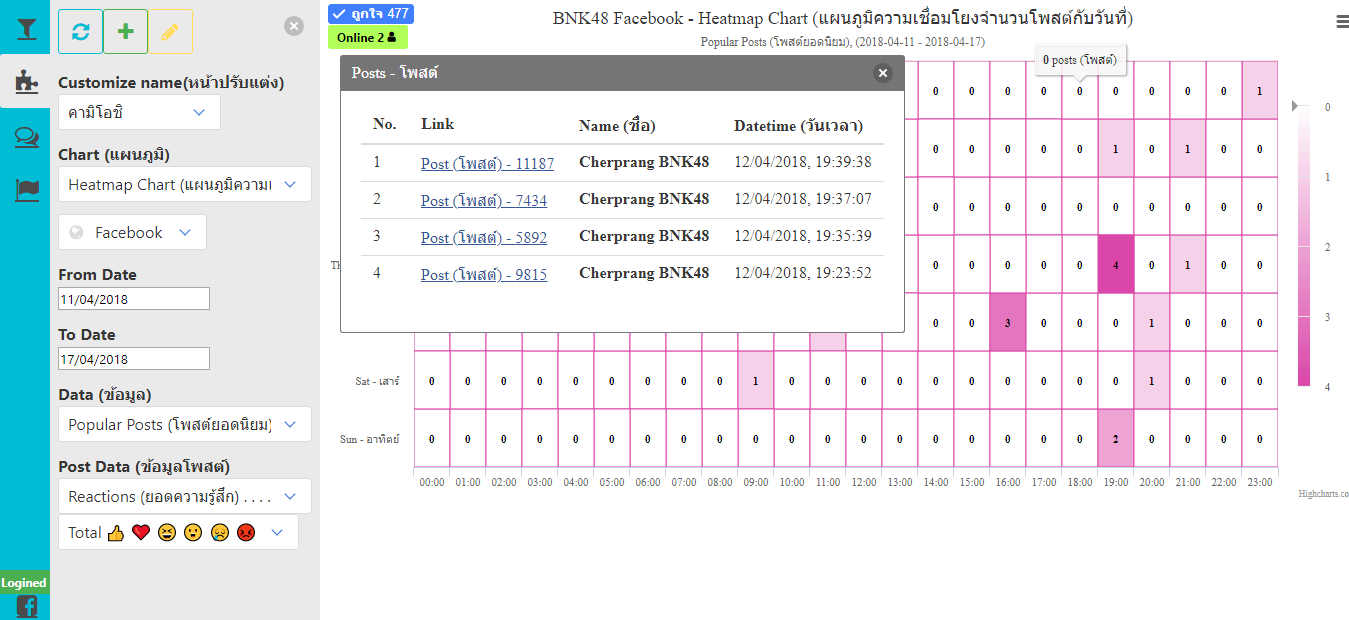Open the Reactions post data dropdown

[x=185, y=496]
